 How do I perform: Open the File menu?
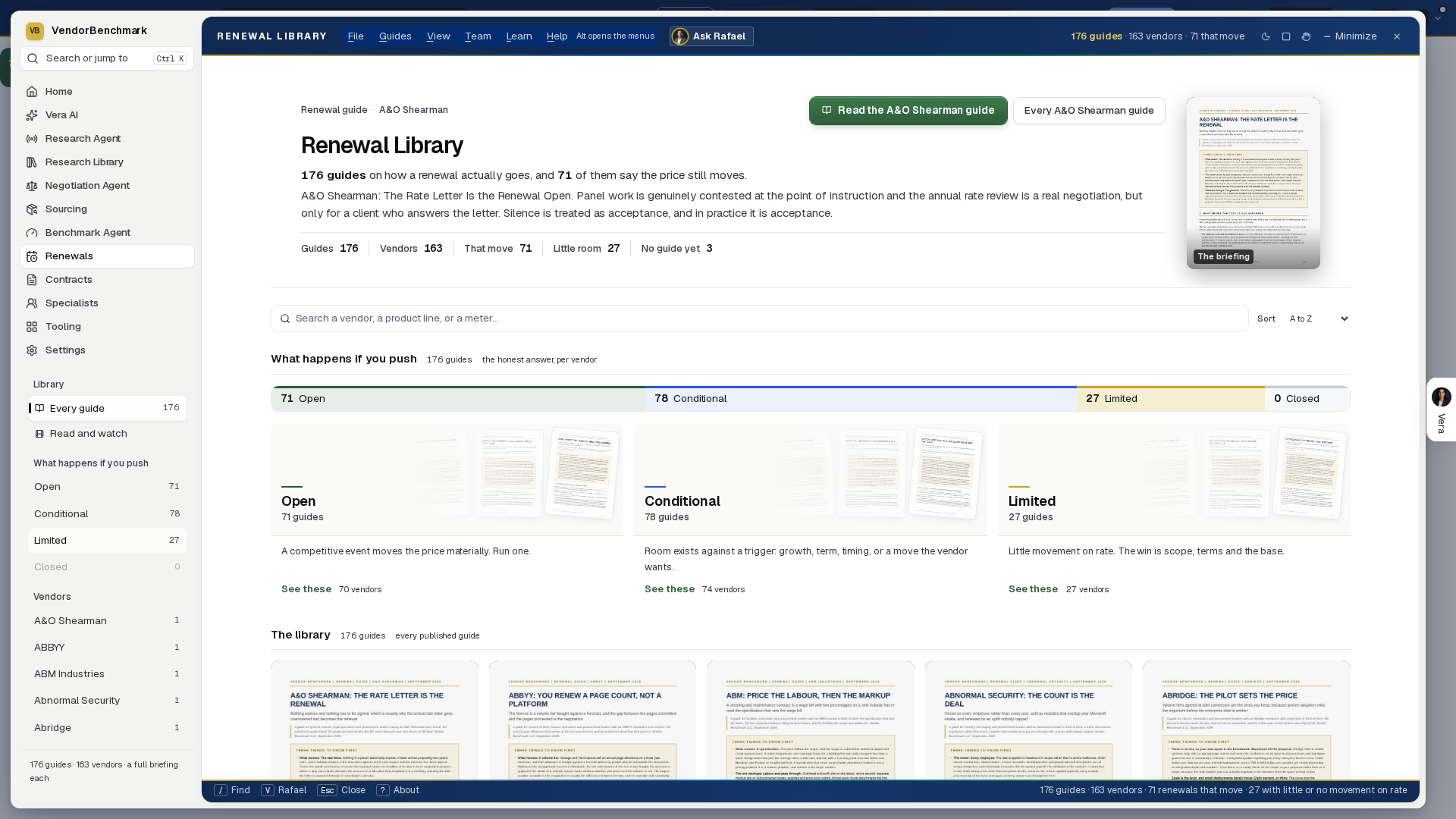click(356, 36)
